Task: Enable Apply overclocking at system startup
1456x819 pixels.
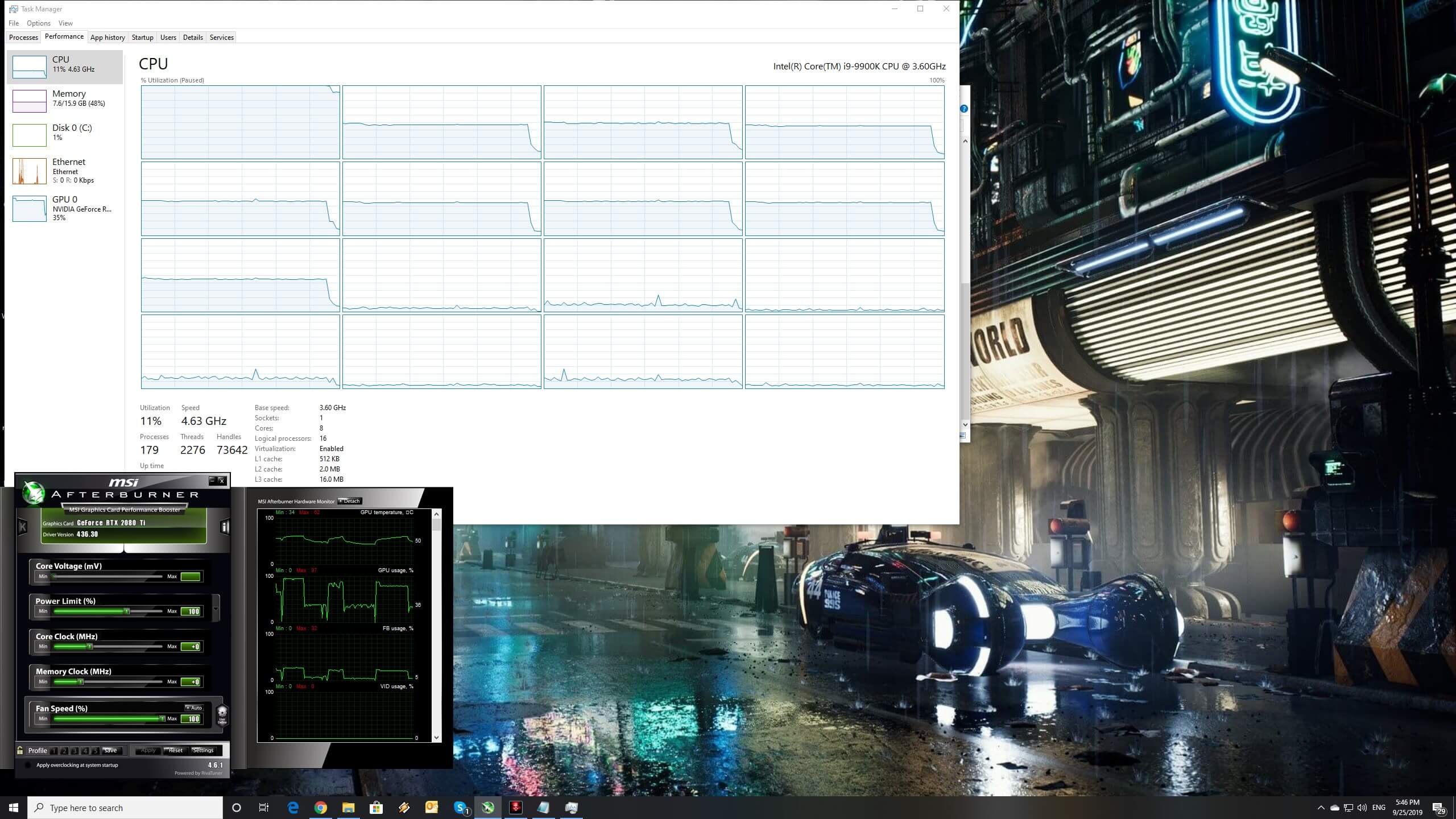Action: click(x=28, y=765)
